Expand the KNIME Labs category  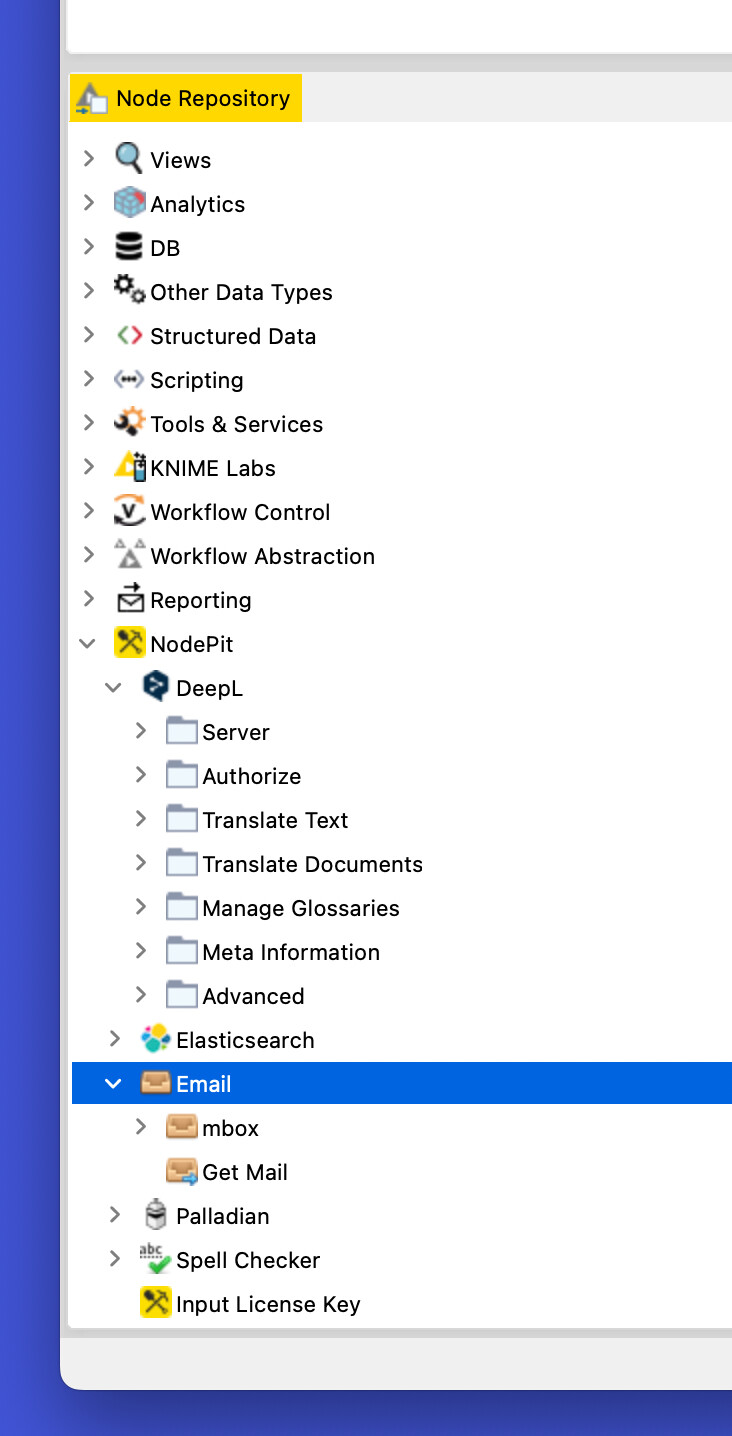coord(89,466)
